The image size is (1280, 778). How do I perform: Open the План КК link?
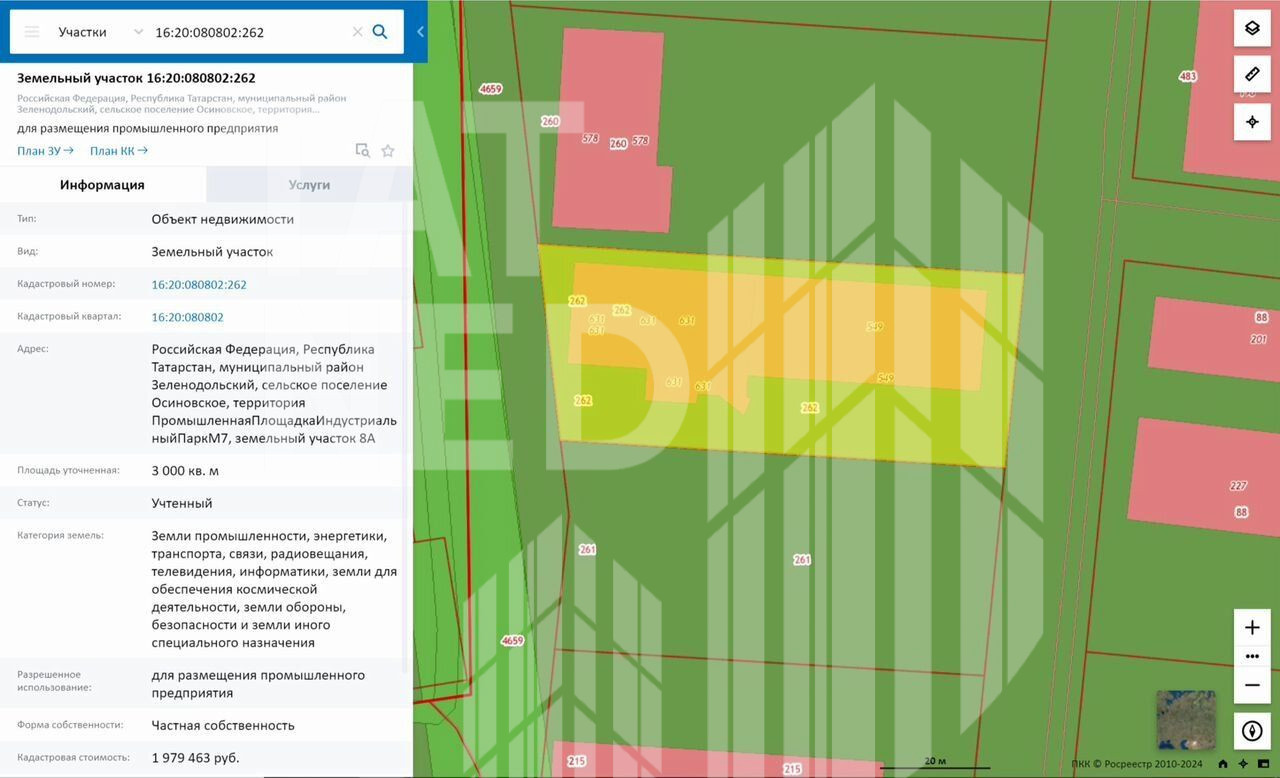(x=118, y=151)
